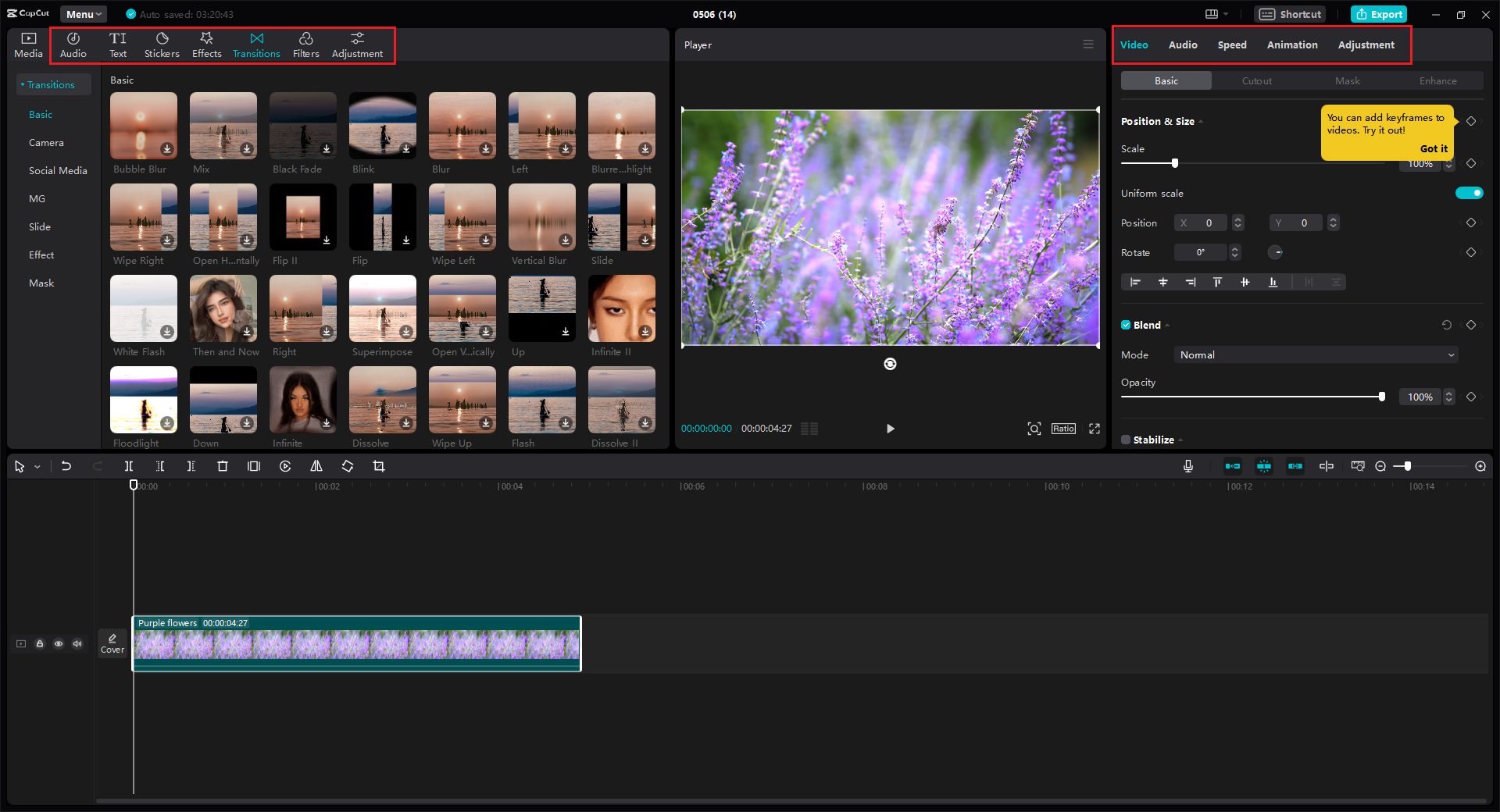Viewport: 1500px width, 812px height.
Task: Switch to the Cutout tab
Action: point(1256,80)
